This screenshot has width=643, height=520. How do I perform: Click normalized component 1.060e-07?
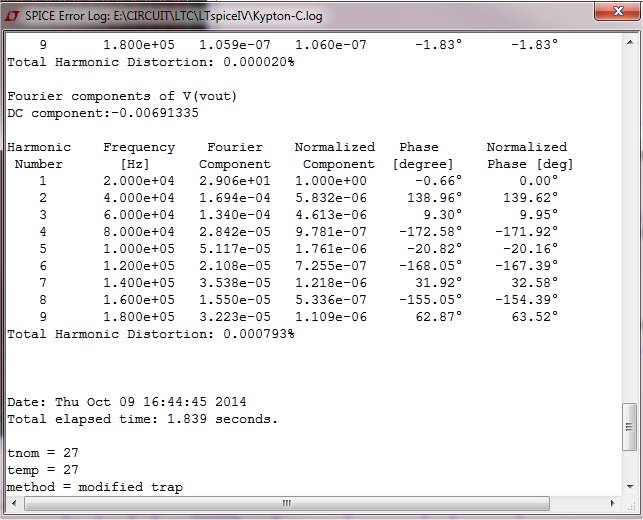click(x=331, y=44)
